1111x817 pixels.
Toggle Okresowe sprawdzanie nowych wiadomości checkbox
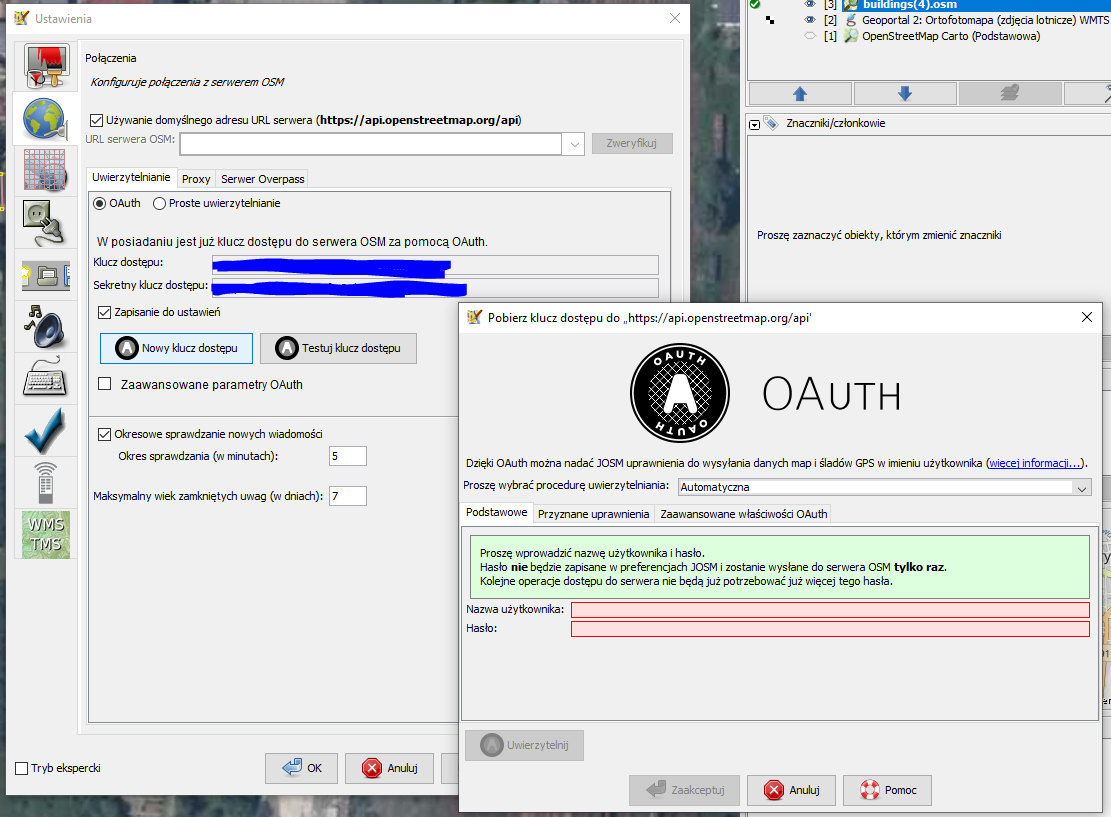pos(104,434)
